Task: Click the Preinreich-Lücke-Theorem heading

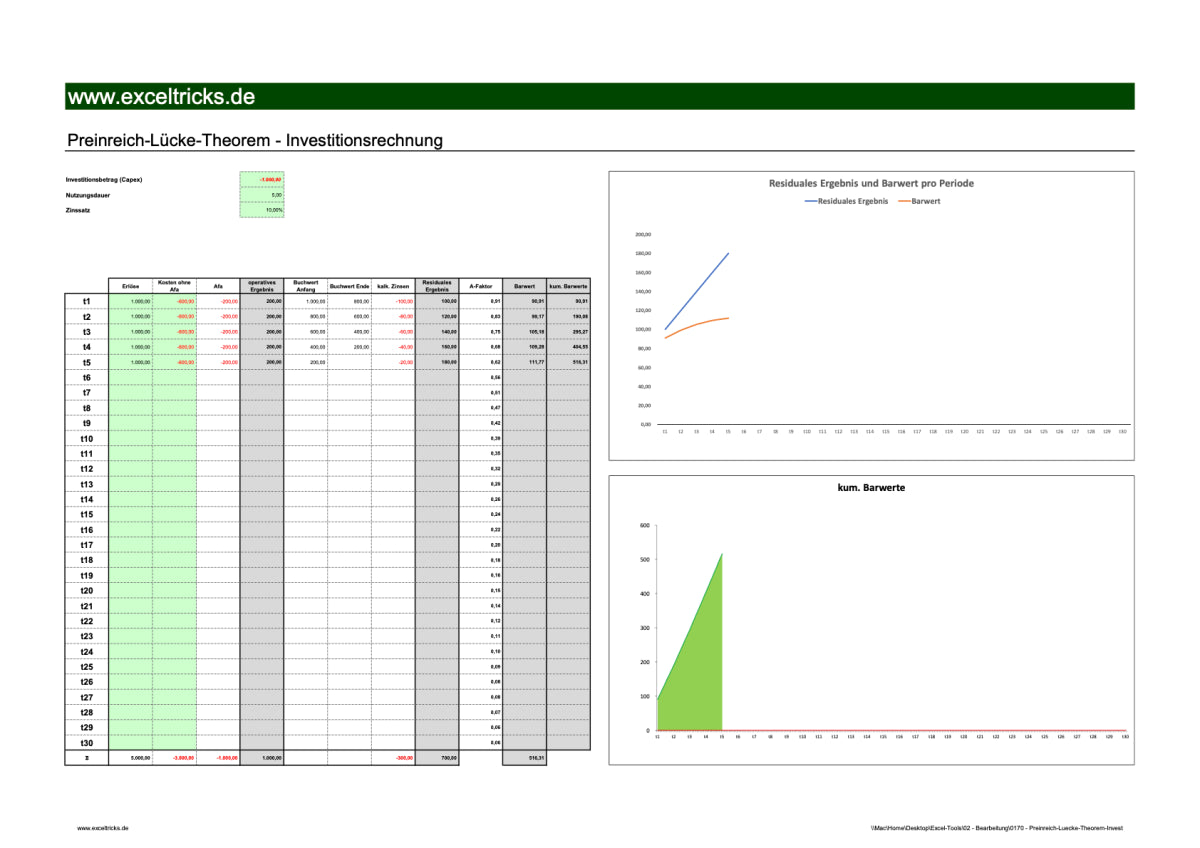Action: pos(255,141)
